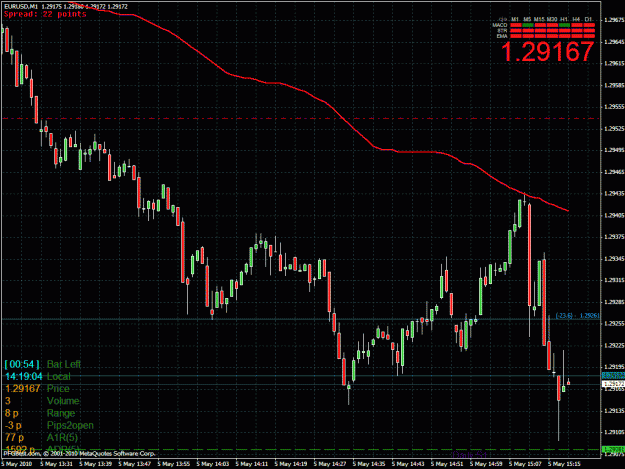
Task: Click the '[ 00:54 ]' bar countdown value
Action: pyautogui.click(x=22, y=364)
